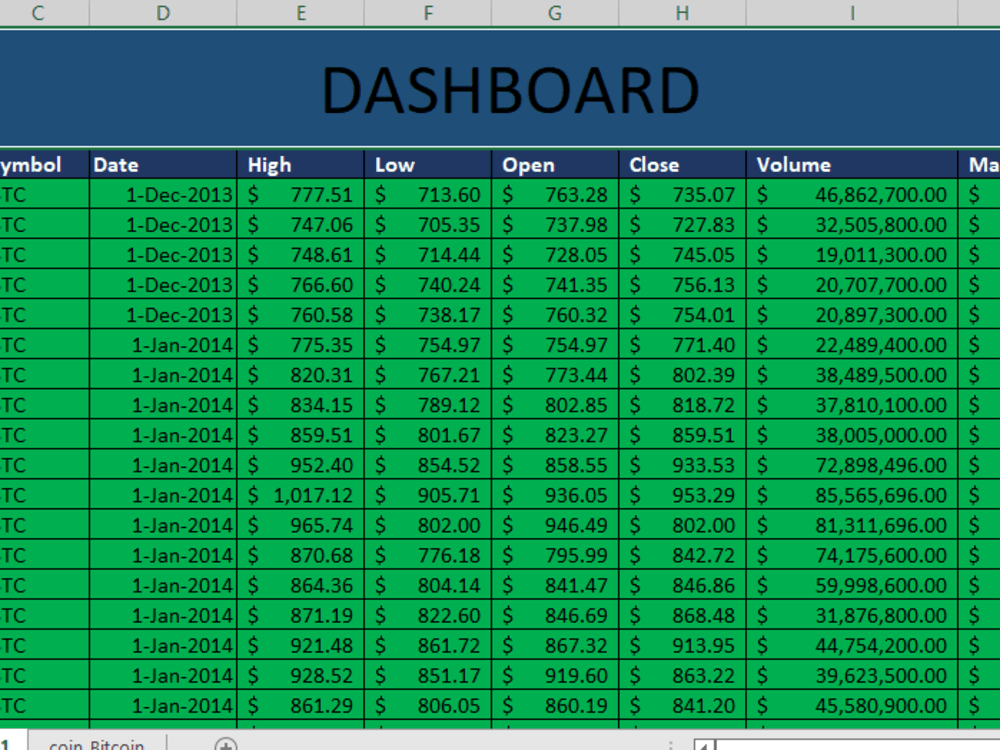1000x750 pixels.
Task: Select the Date cell beside High 777.51
Action: click(163, 195)
